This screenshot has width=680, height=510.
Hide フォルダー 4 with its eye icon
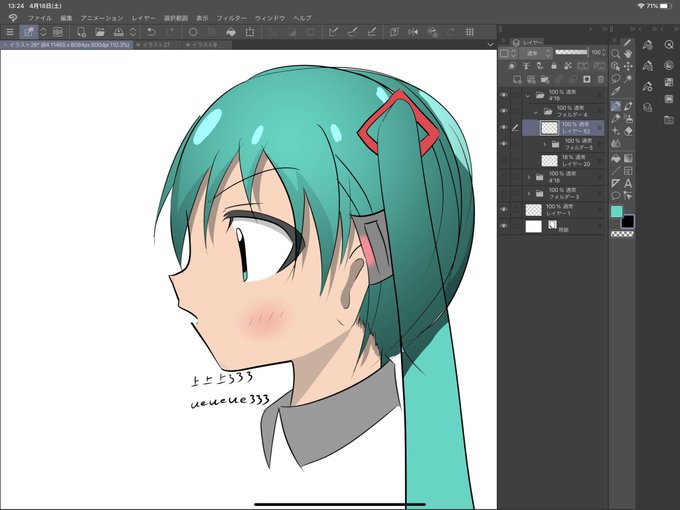pyautogui.click(x=503, y=111)
